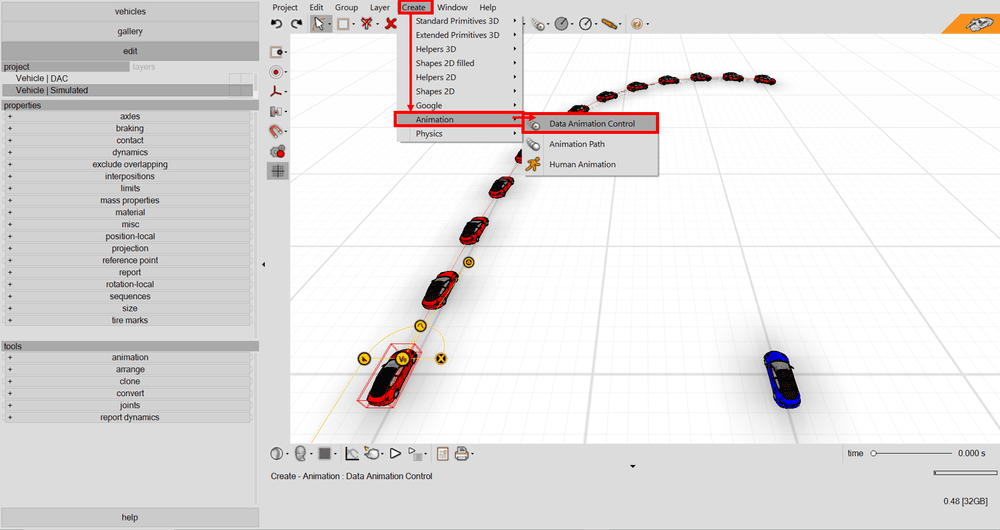
Task: Toggle the grid display icon
Action: coord(277,171)
